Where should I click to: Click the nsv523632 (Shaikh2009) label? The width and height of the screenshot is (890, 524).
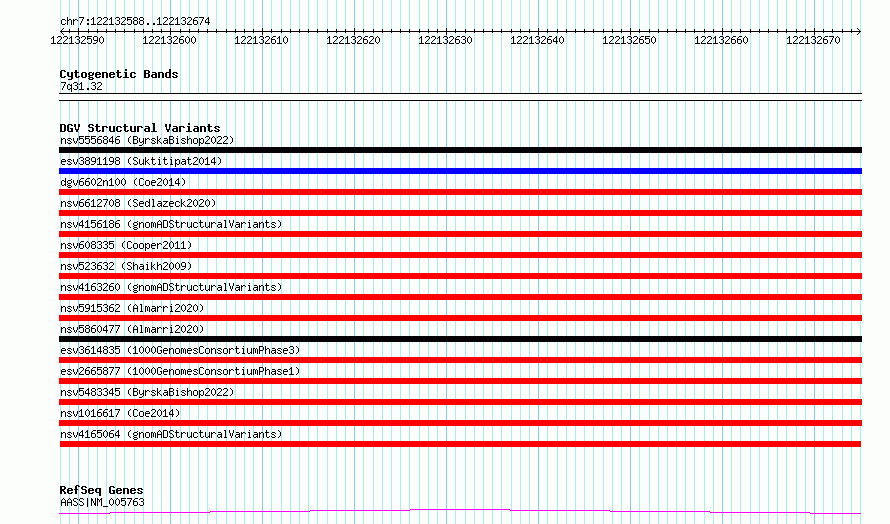[x=126, y=266]
